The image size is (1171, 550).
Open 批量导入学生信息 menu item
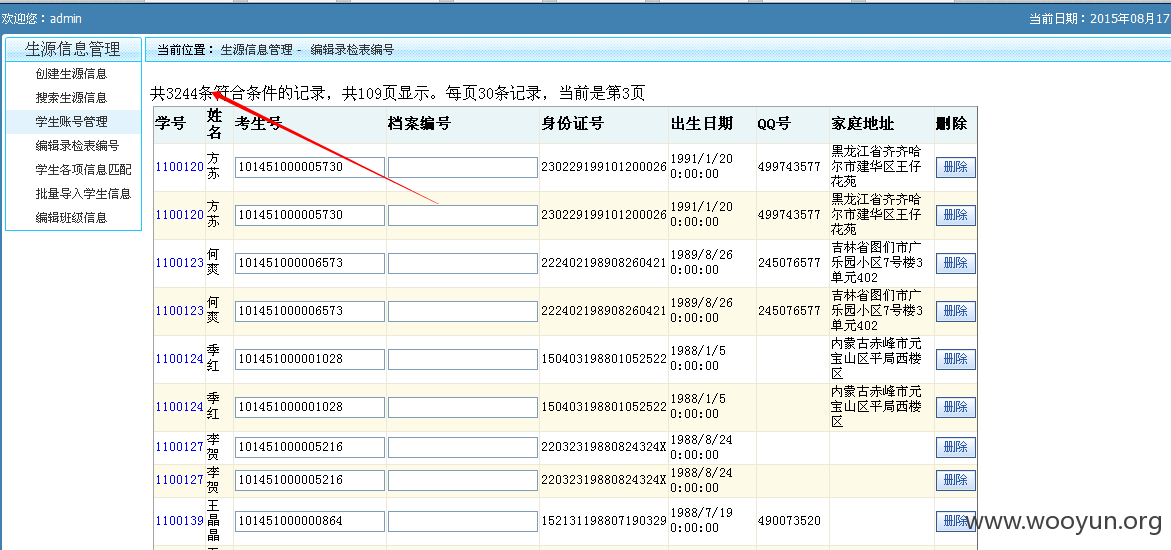coord(83,194)
